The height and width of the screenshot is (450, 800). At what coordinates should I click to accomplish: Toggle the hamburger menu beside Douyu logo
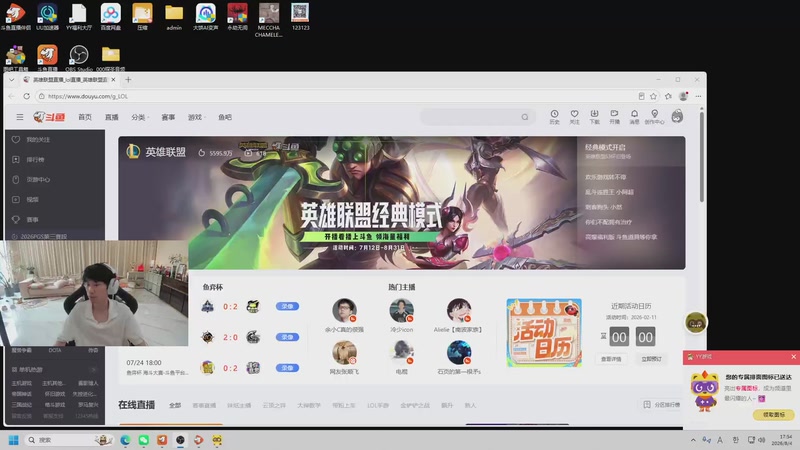pos(20,117)
